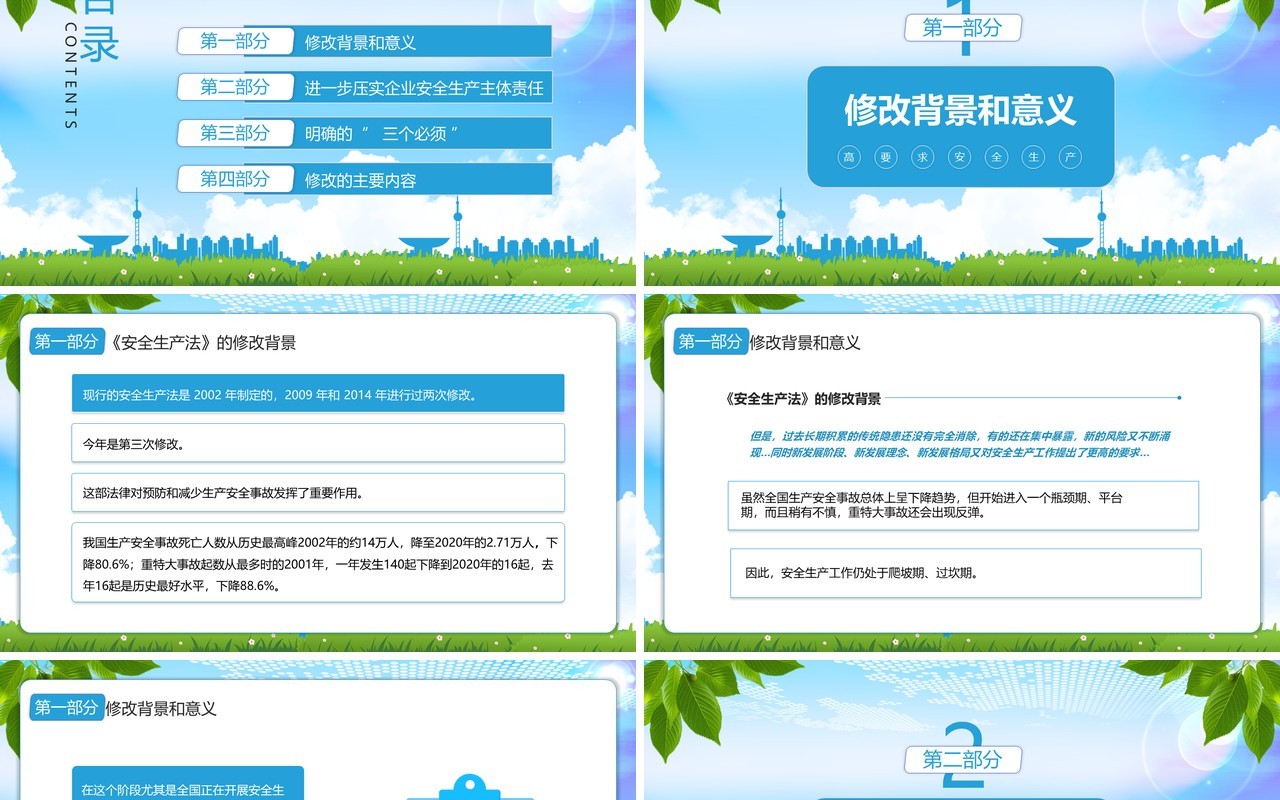Select the text box 今年是第三次修改。

pyautogui.click(x=318, y=442)
